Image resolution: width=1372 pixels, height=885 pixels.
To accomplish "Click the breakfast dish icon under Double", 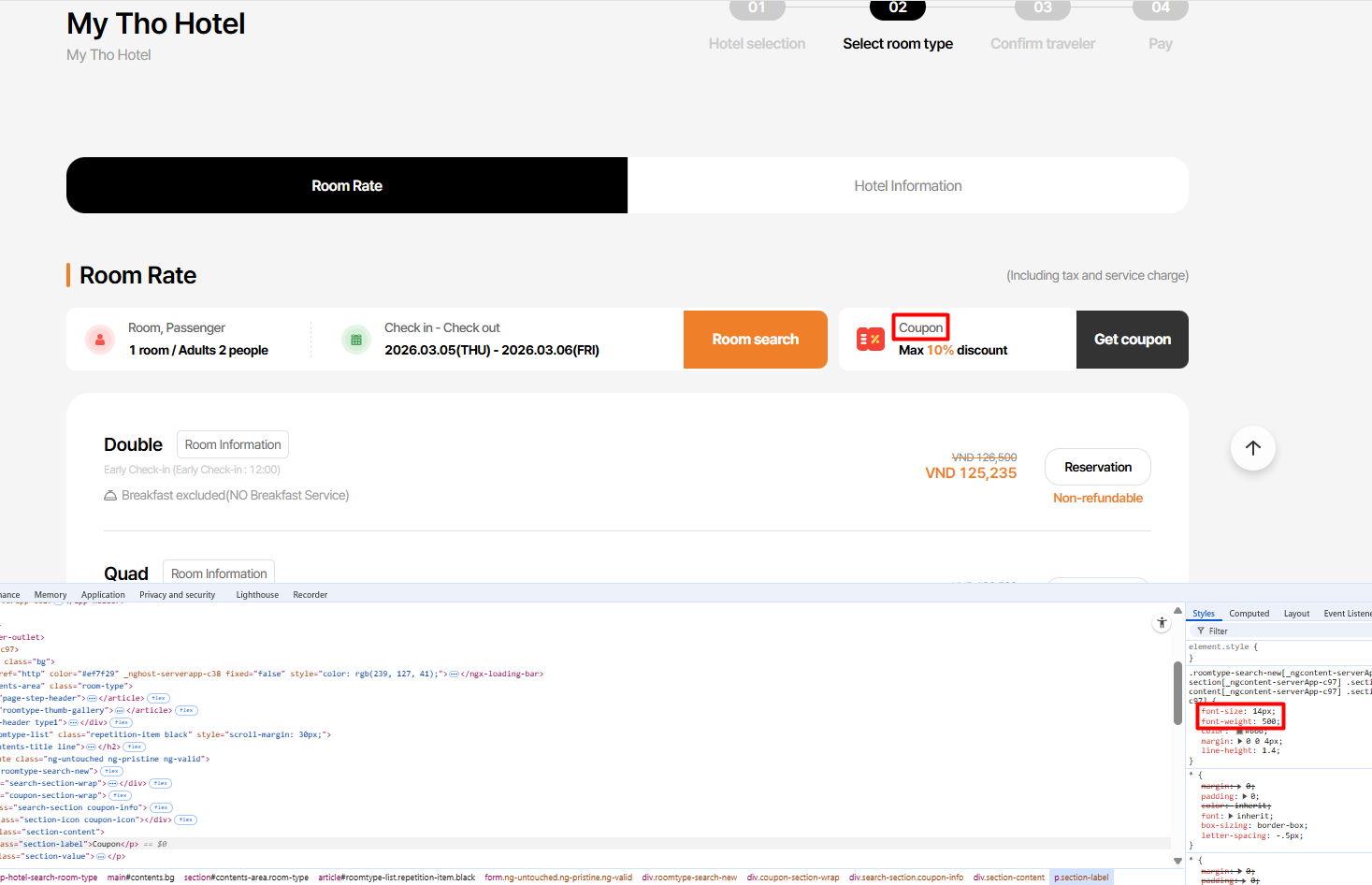I will (110, 495).
